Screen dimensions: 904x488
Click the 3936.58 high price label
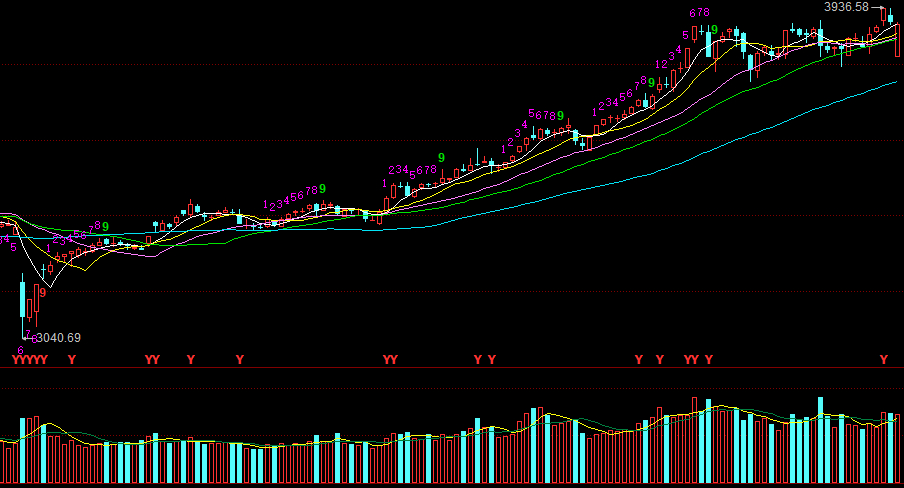(846, 7)
